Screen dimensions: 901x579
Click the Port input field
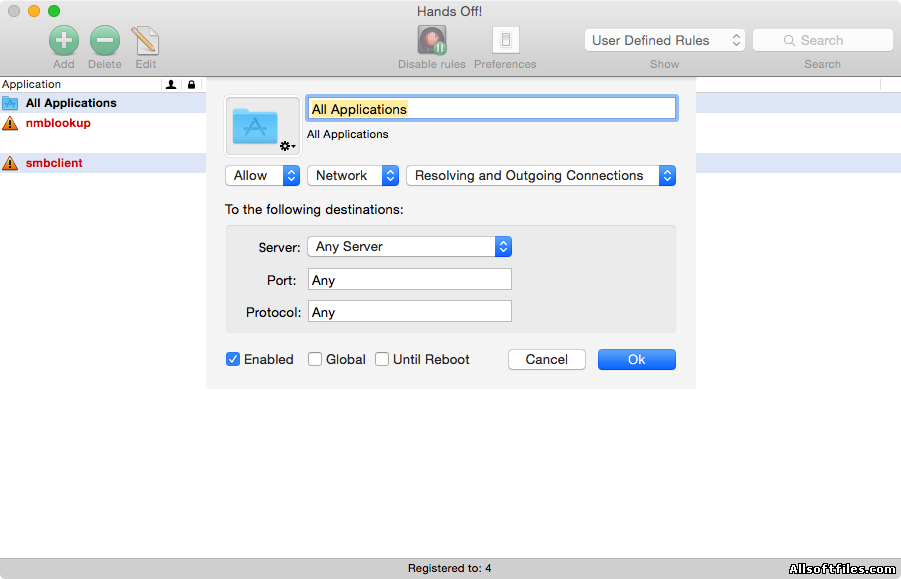[x=410, y=279]
